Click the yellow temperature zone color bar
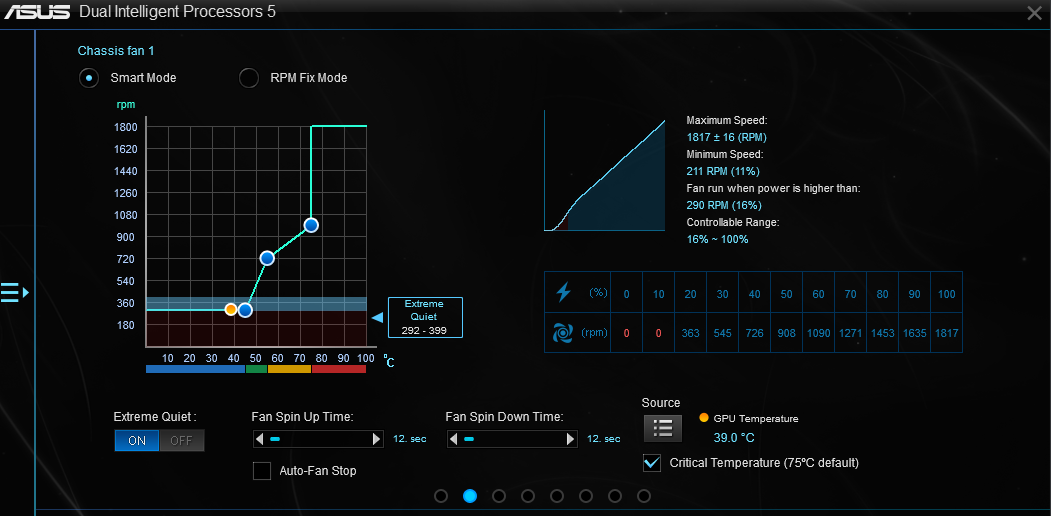This screenshot has width=1051, height=516. (x=290, y=369)
